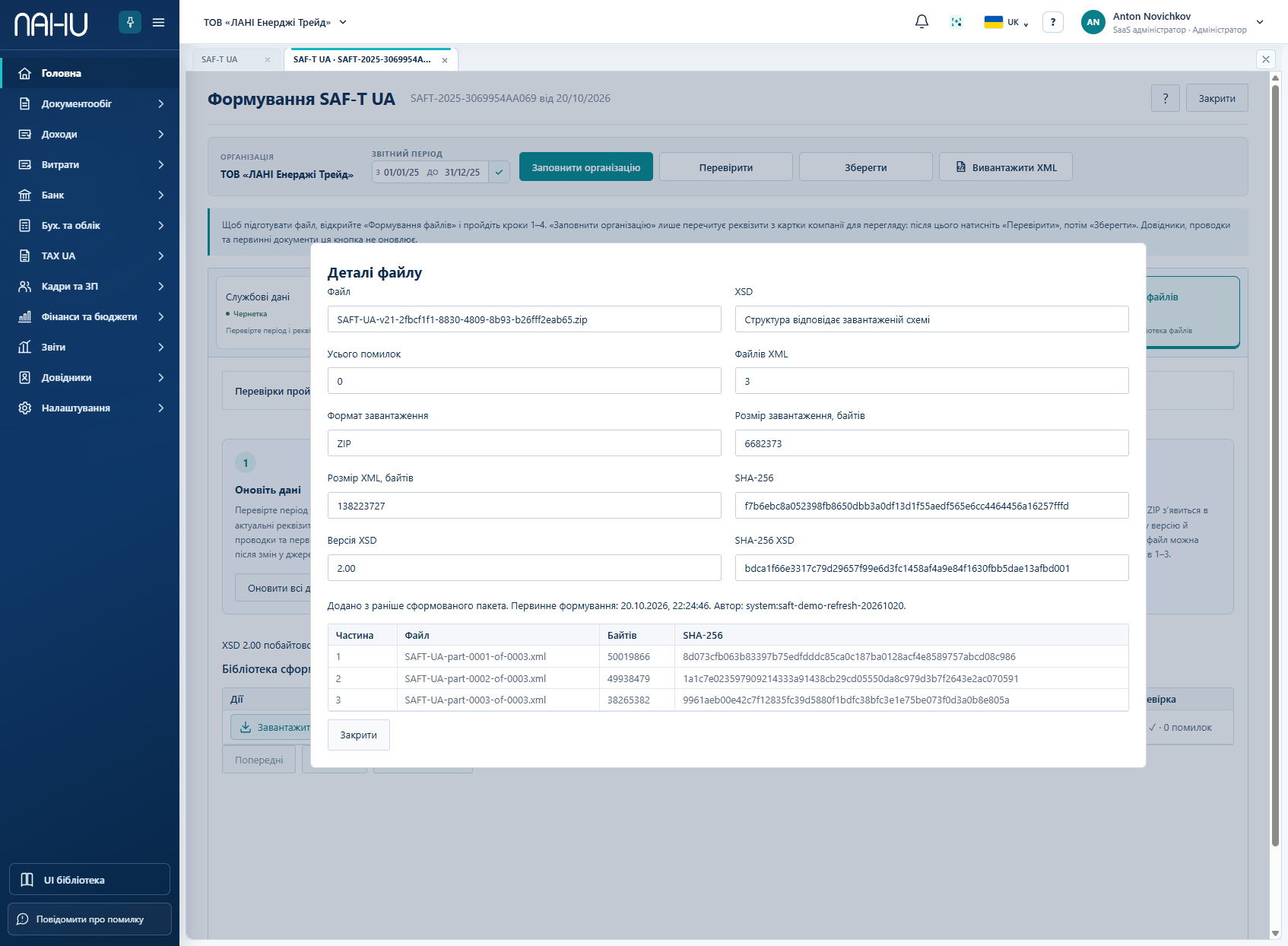Open the UK language dropdown

point(1006,22)
